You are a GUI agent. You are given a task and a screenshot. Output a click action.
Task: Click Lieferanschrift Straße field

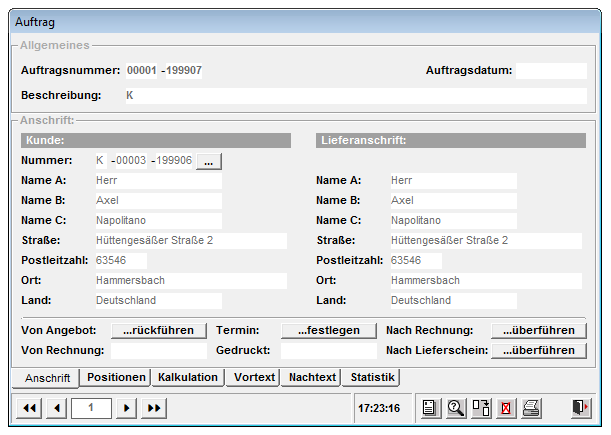pyautogui.click(x=486, y=241)
